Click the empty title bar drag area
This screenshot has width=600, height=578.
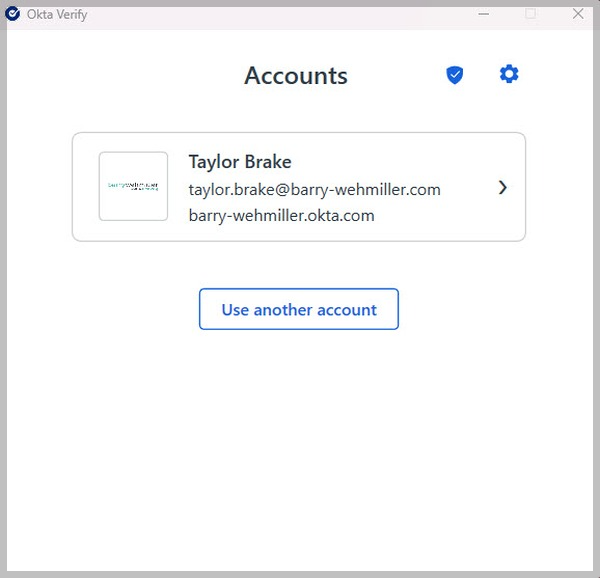point(280,14)
